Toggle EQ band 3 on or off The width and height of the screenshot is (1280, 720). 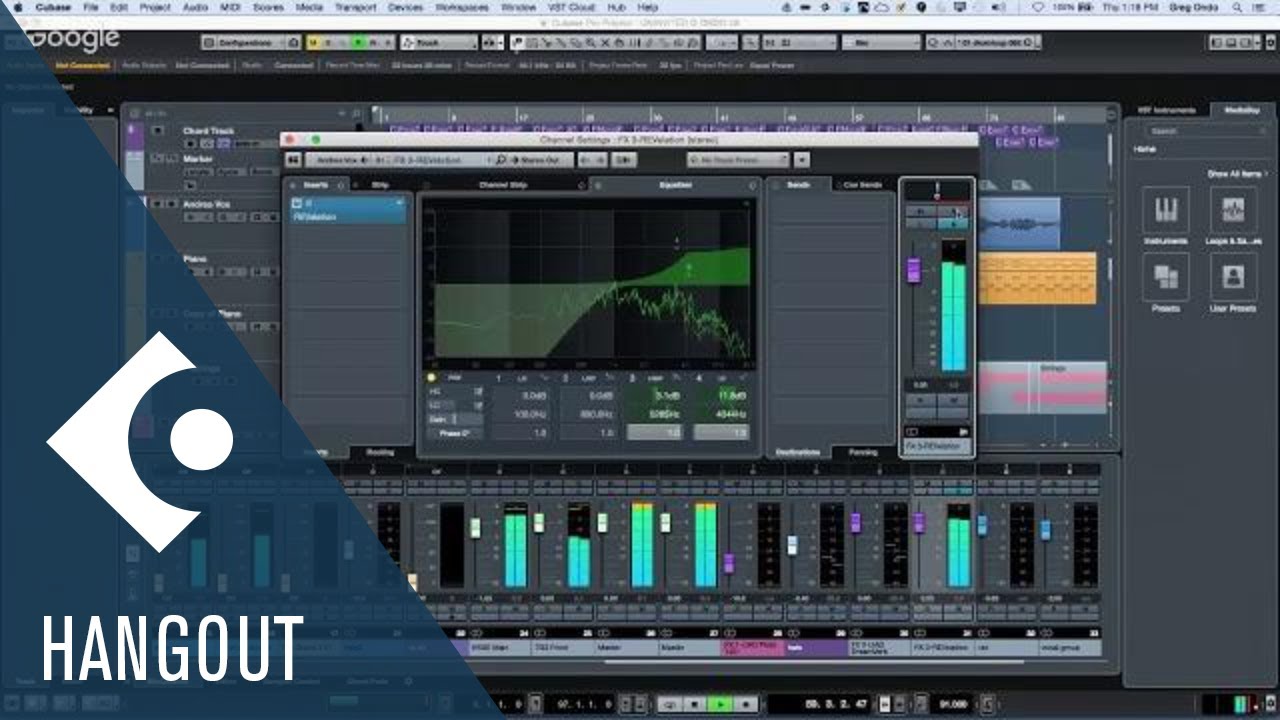click(632, 378)
